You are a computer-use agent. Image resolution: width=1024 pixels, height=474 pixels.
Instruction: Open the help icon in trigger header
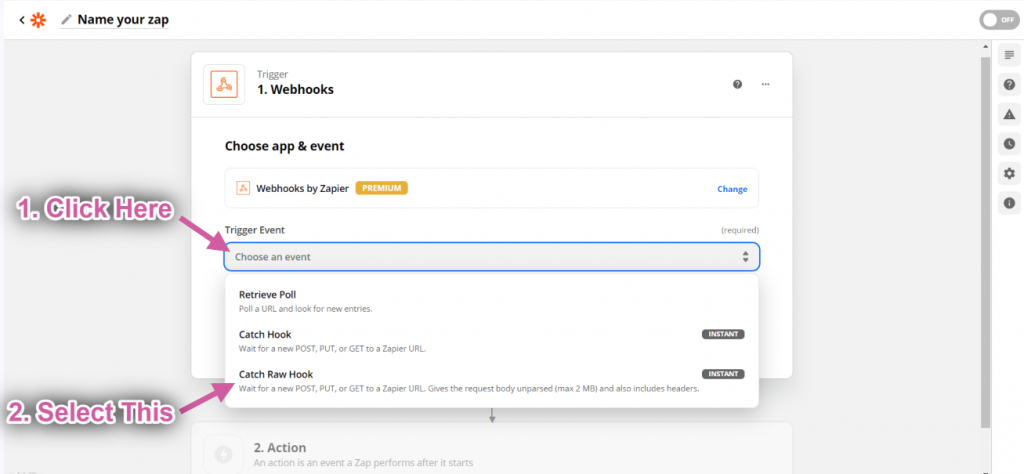point(737,84)
